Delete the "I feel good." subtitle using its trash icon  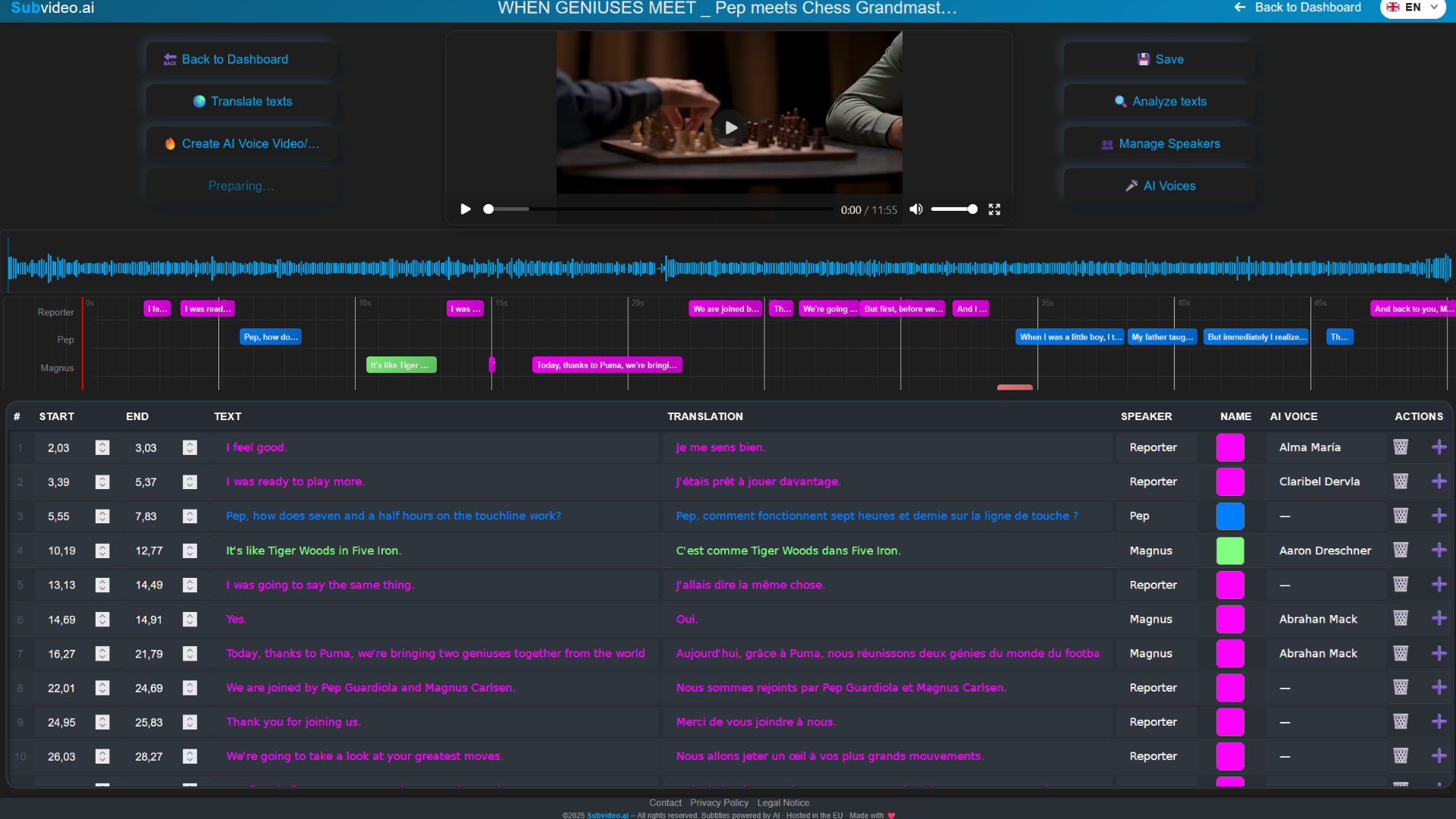click(1400, 447)
